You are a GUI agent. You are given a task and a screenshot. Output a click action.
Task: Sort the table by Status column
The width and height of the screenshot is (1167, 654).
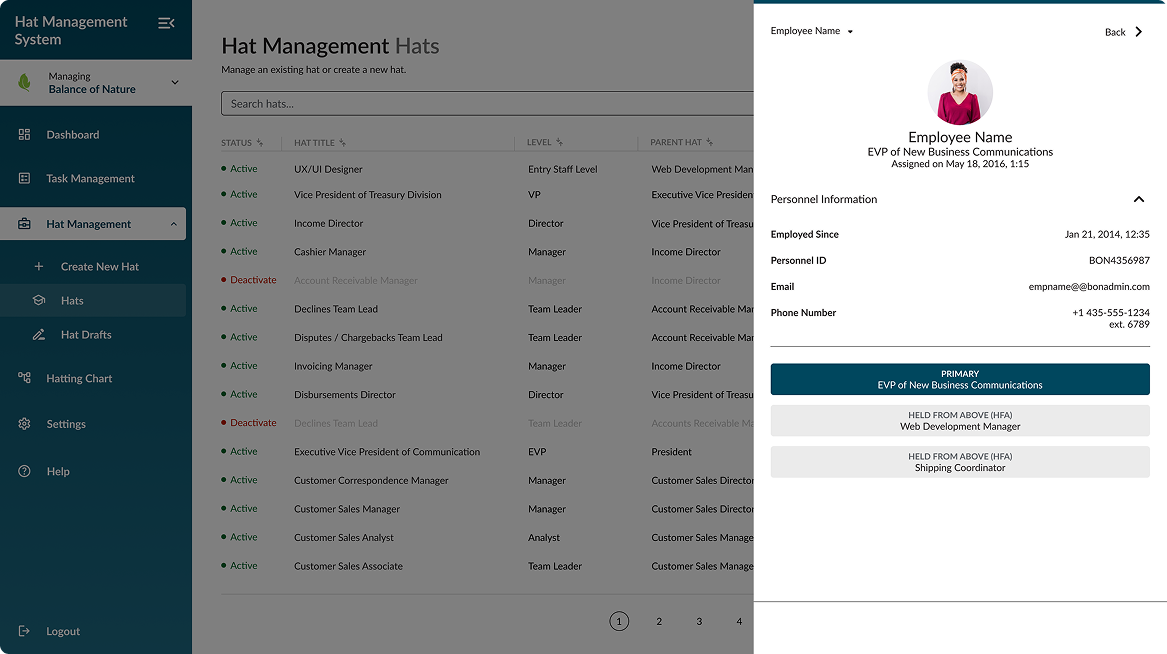[260, 143]
